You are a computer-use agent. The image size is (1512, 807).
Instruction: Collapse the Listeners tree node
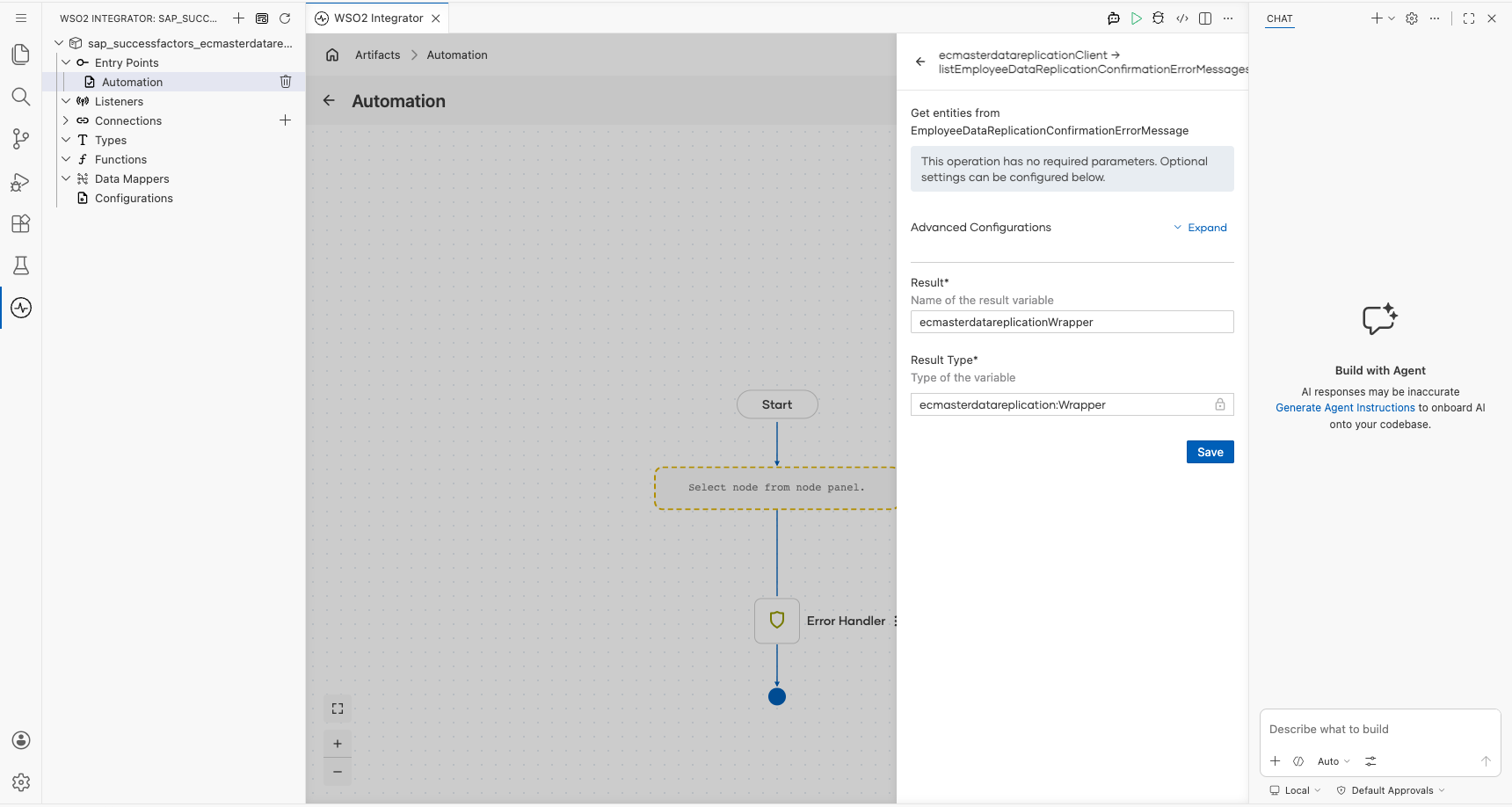(x=66, y=101)
